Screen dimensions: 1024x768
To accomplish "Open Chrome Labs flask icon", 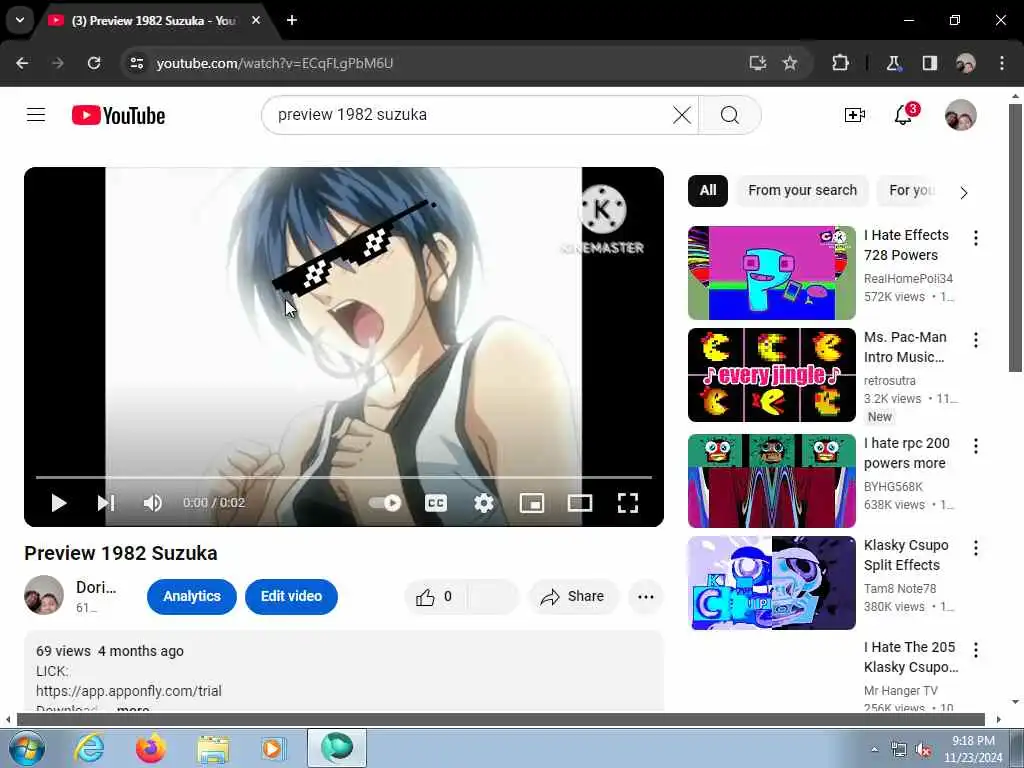I will click(x=893, y=63).
